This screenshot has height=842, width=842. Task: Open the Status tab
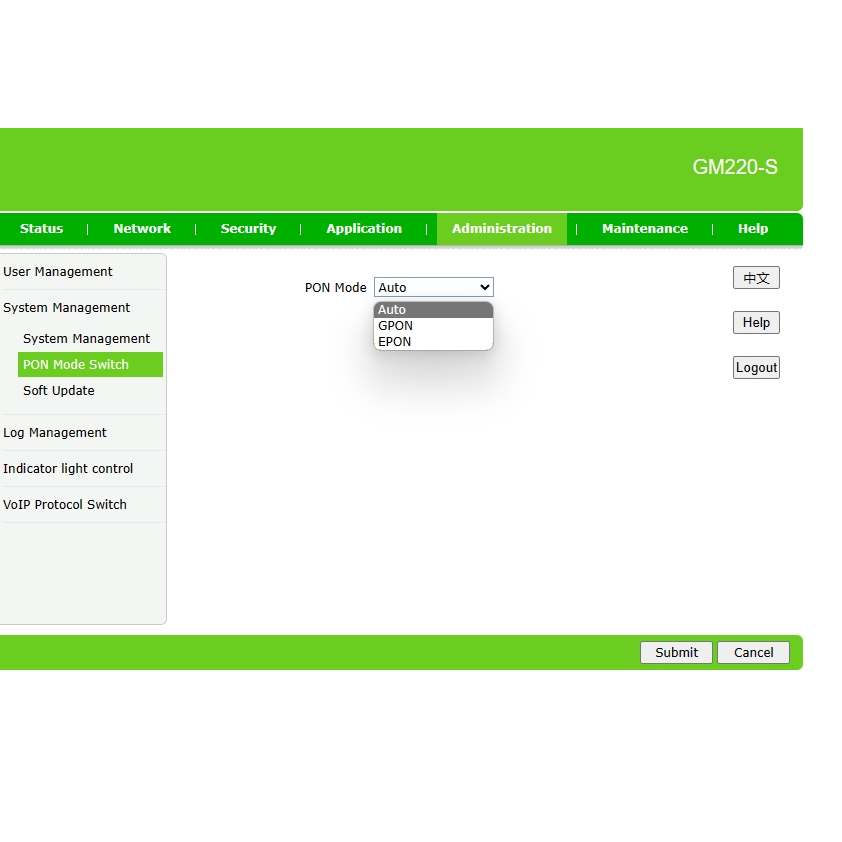(41, 229)
